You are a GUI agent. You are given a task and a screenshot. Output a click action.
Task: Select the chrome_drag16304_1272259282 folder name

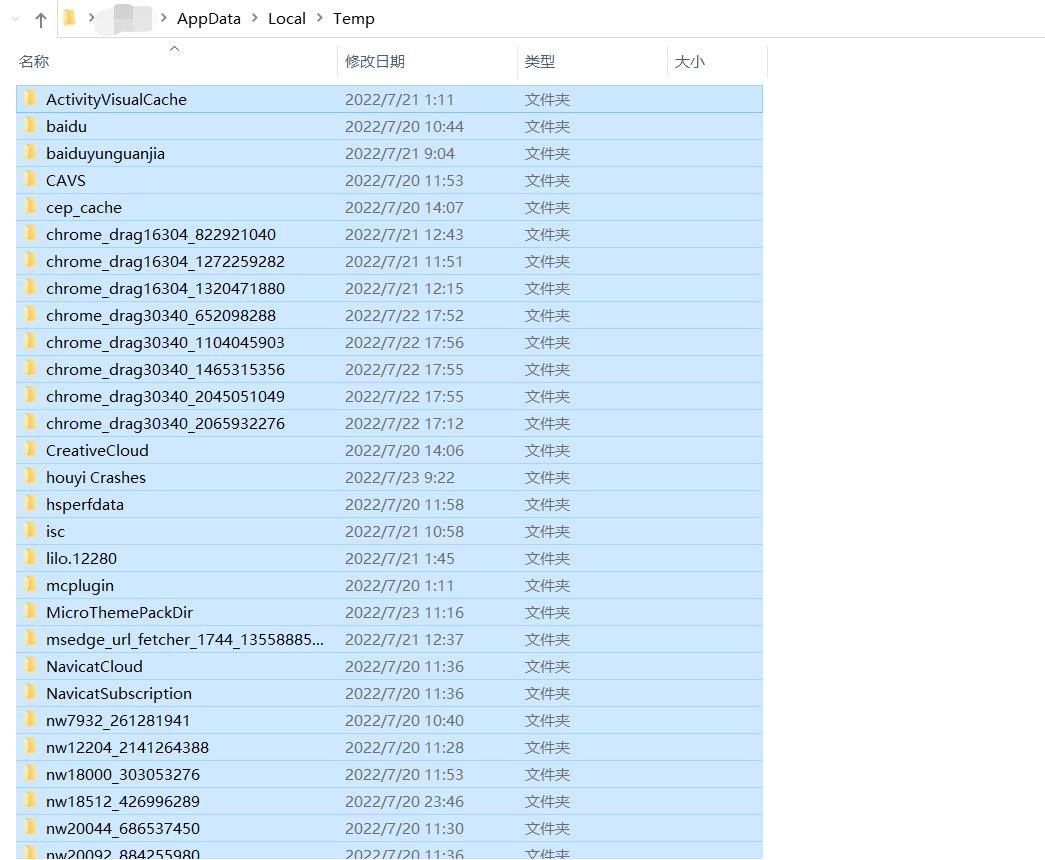tap(165, 262)
